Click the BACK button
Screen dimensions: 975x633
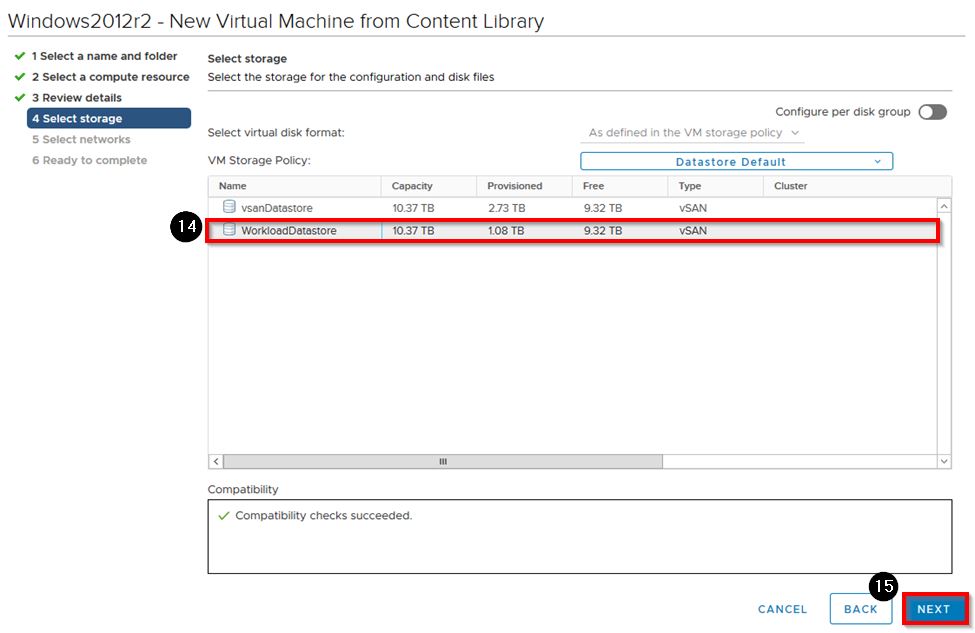pos(860,609)
